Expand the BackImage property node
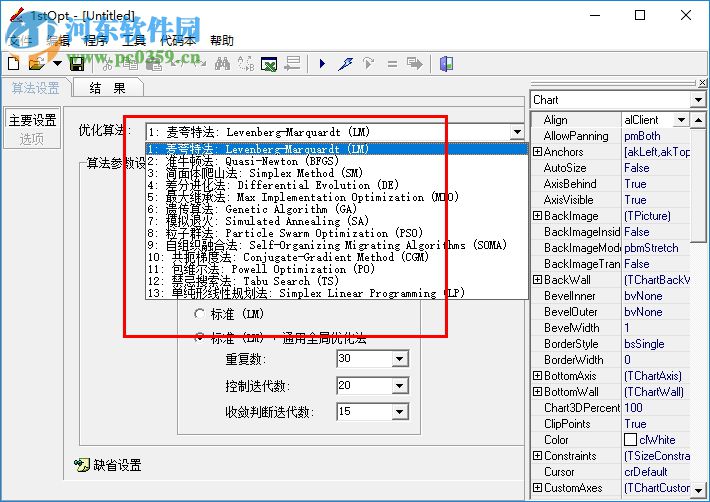The image size is (710, 502). [537, 215]
